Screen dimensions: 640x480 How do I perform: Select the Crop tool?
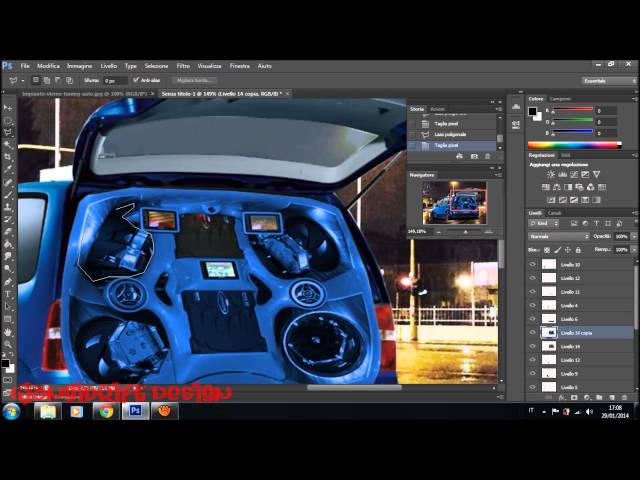click(8, 157)
